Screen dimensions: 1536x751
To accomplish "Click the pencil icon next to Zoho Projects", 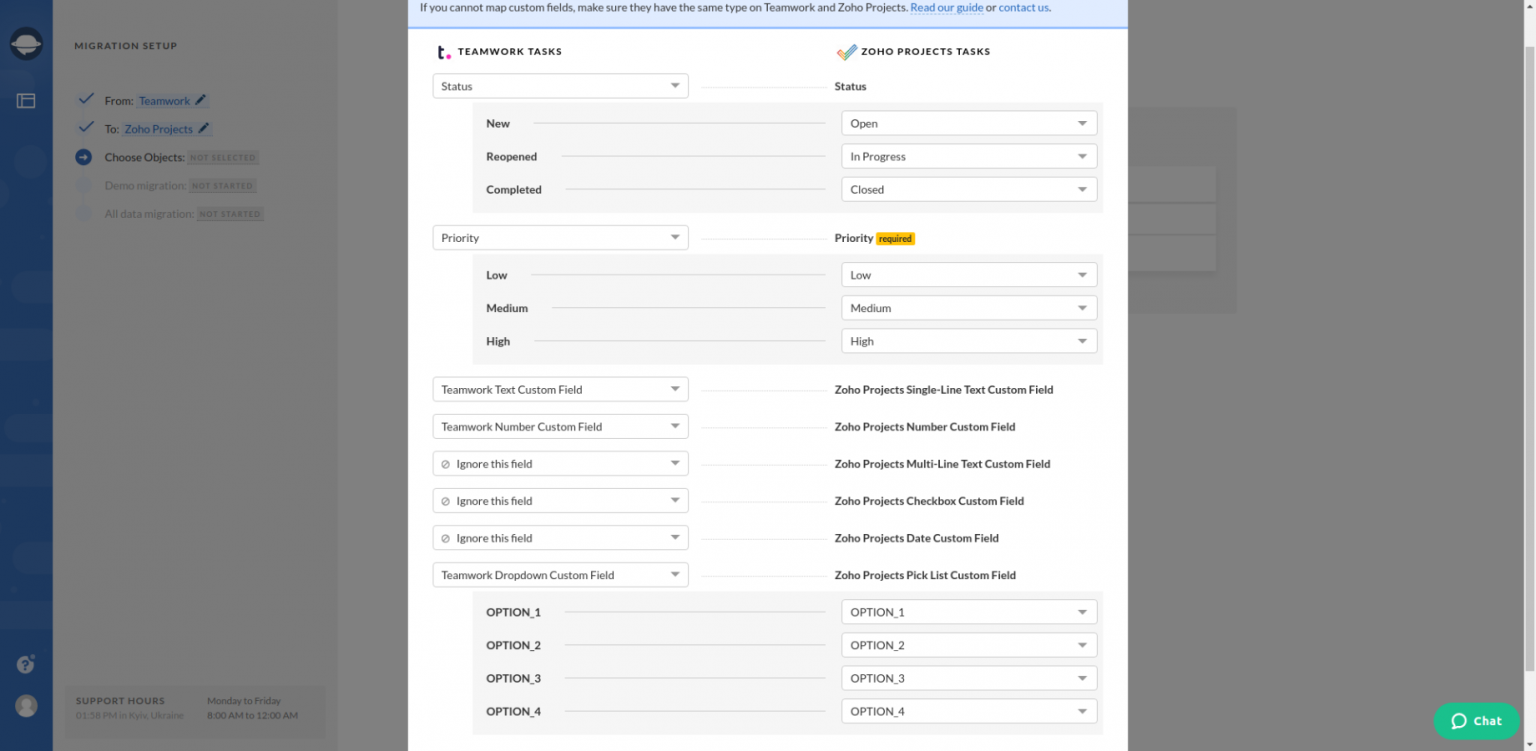I will (x=204, y=128).
